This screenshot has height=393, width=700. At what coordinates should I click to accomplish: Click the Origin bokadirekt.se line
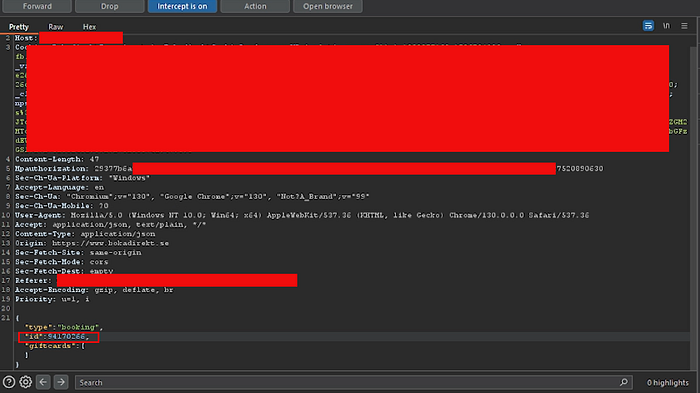click(92, 243)
